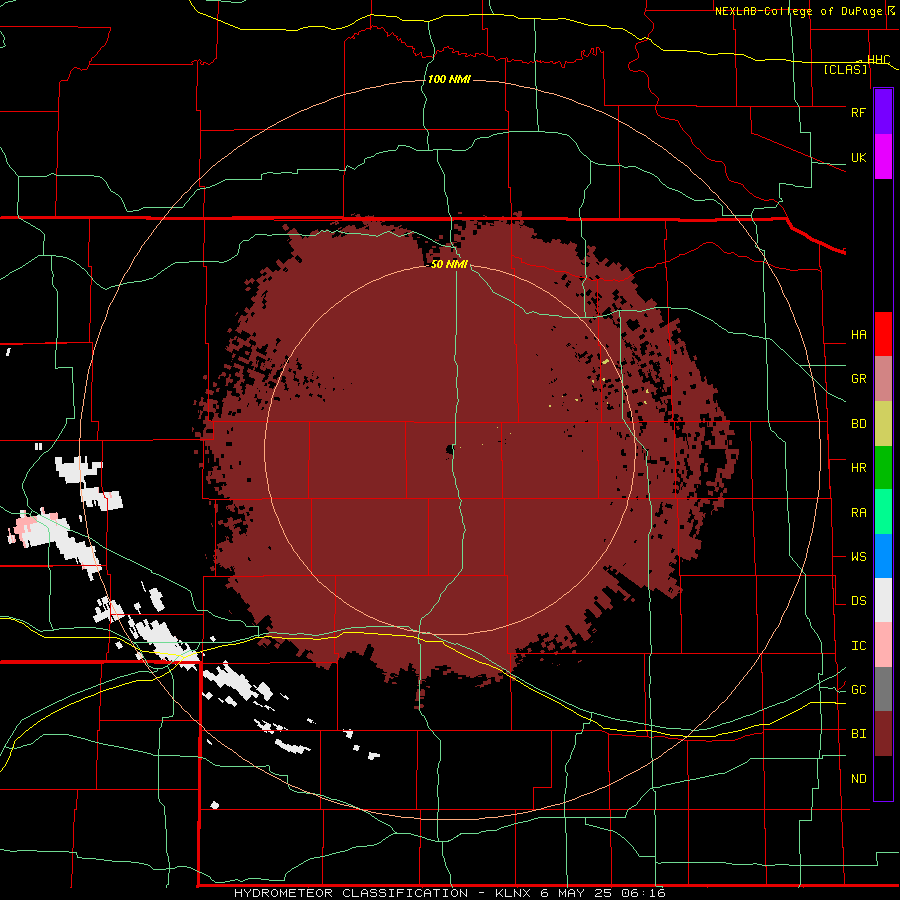The image size is (900, 900).
Task: Click the KLNX radar site identifier
Action: (x=513, y=893)
